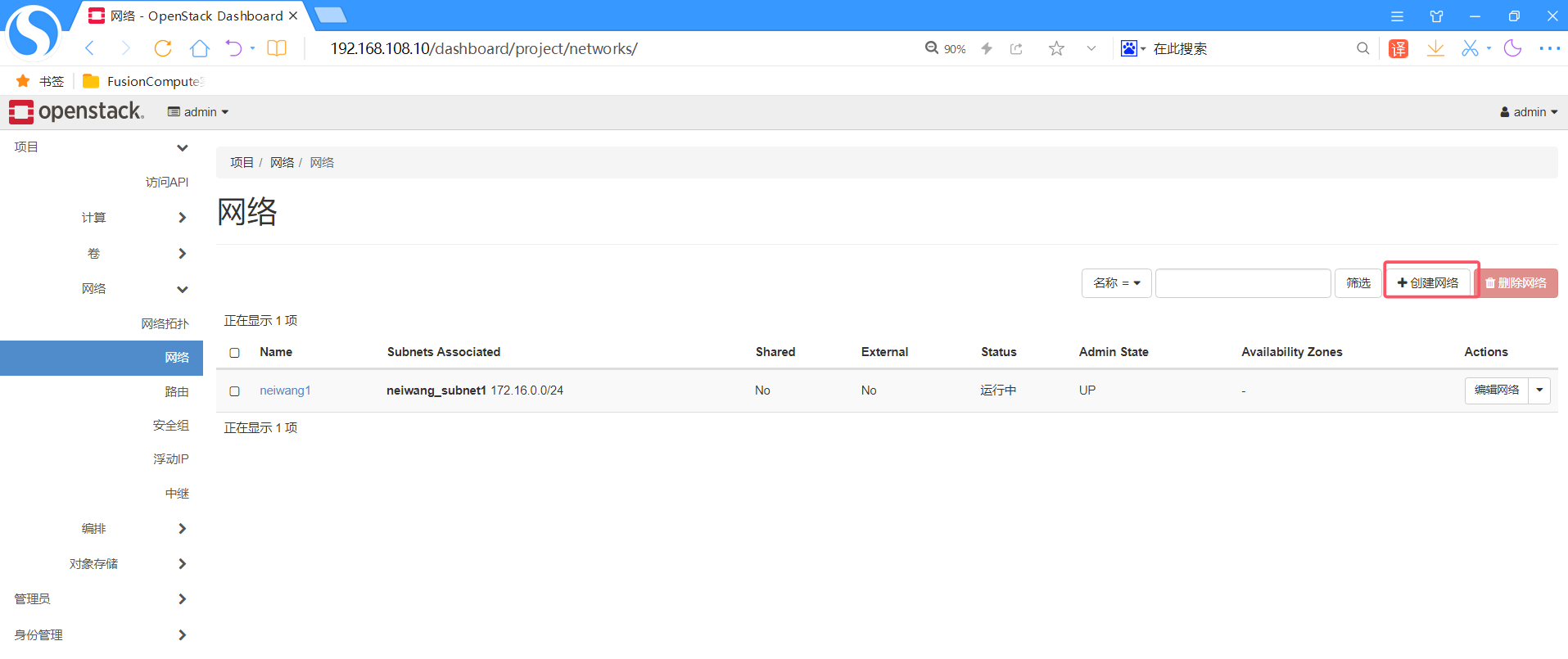Image resolution: width=1568 pixels, height=659 pixels.
Task: Go to browser home page icon
Action: coord(199,48)
